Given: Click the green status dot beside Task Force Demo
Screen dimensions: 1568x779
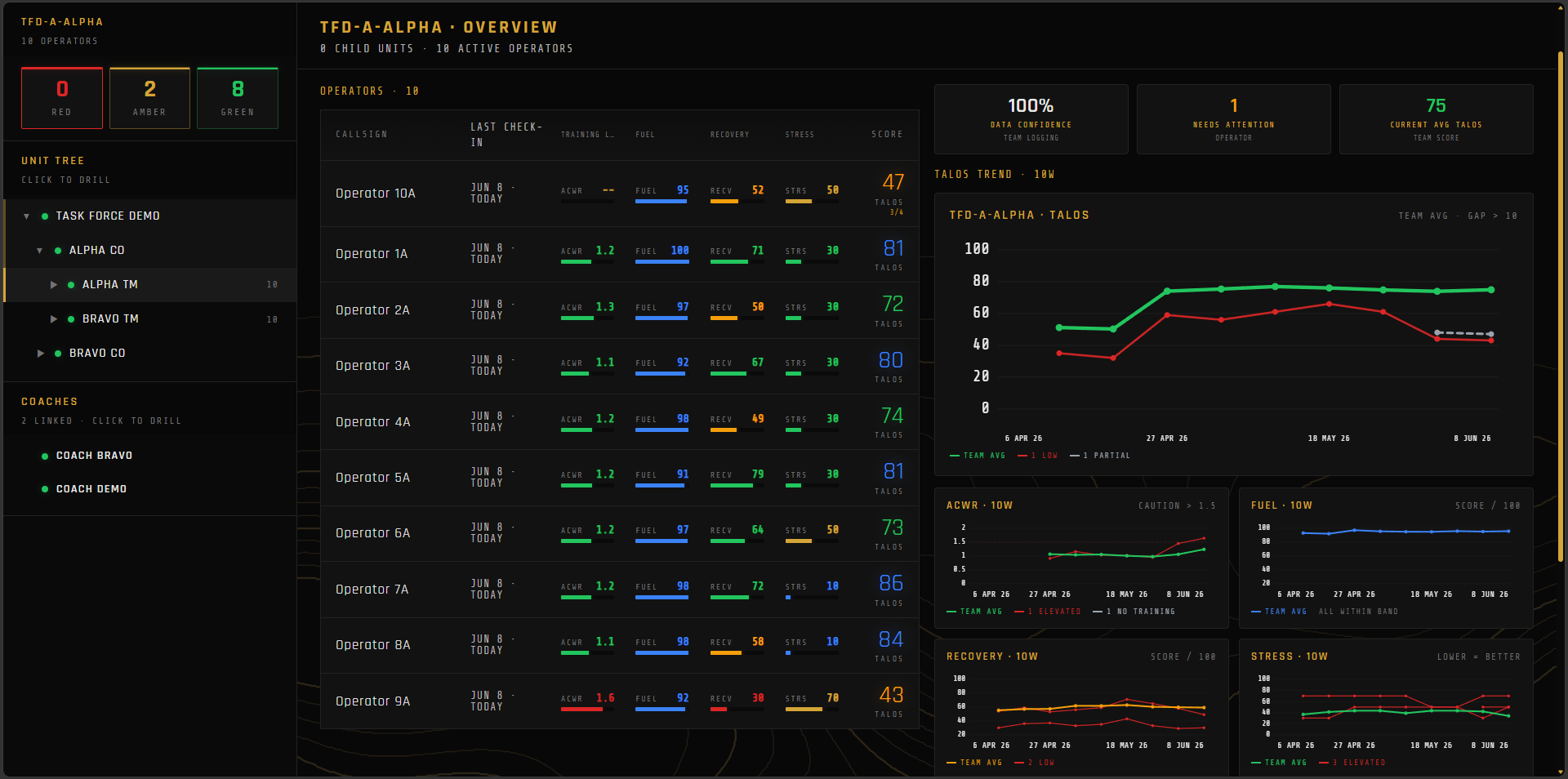Looking at the screenshot, I should coord(45,216).
